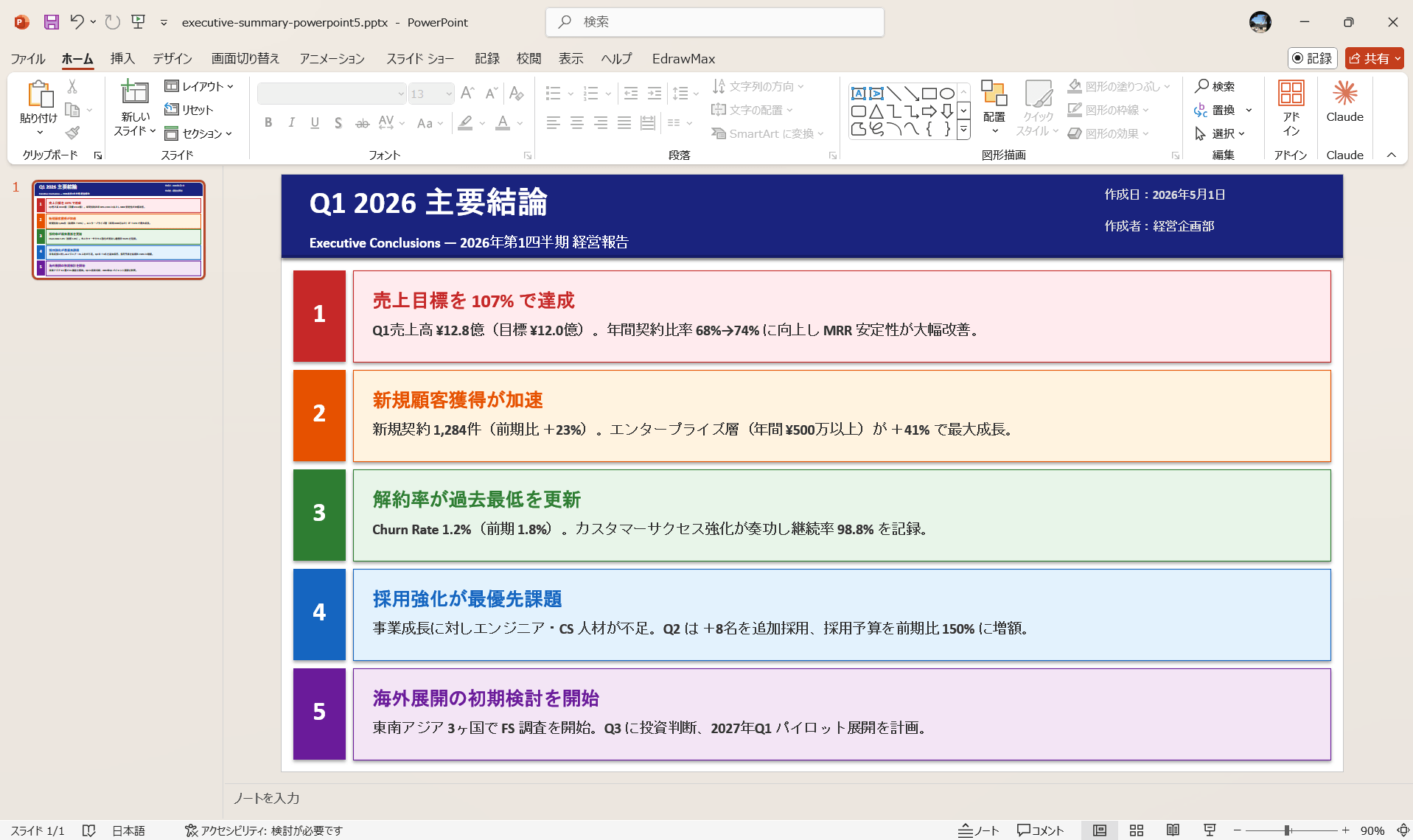This screenshot has width=1413, height=840.
Task: Open the Select (選択) dropdown
Action: [x=1221, y=133]
